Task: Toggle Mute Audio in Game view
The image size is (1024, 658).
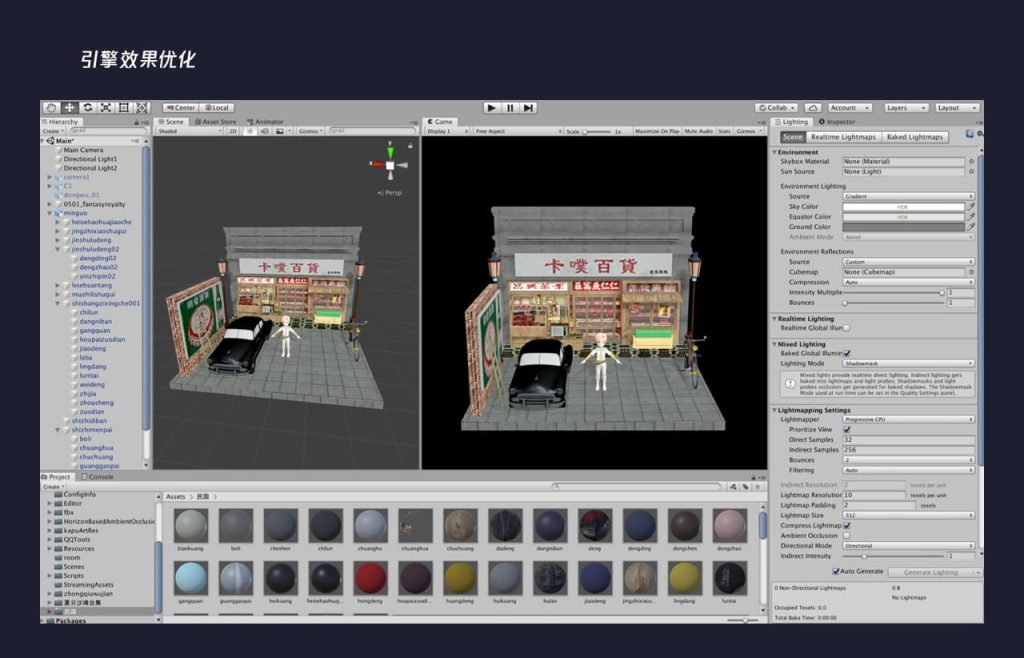Action: click(699, 131)
